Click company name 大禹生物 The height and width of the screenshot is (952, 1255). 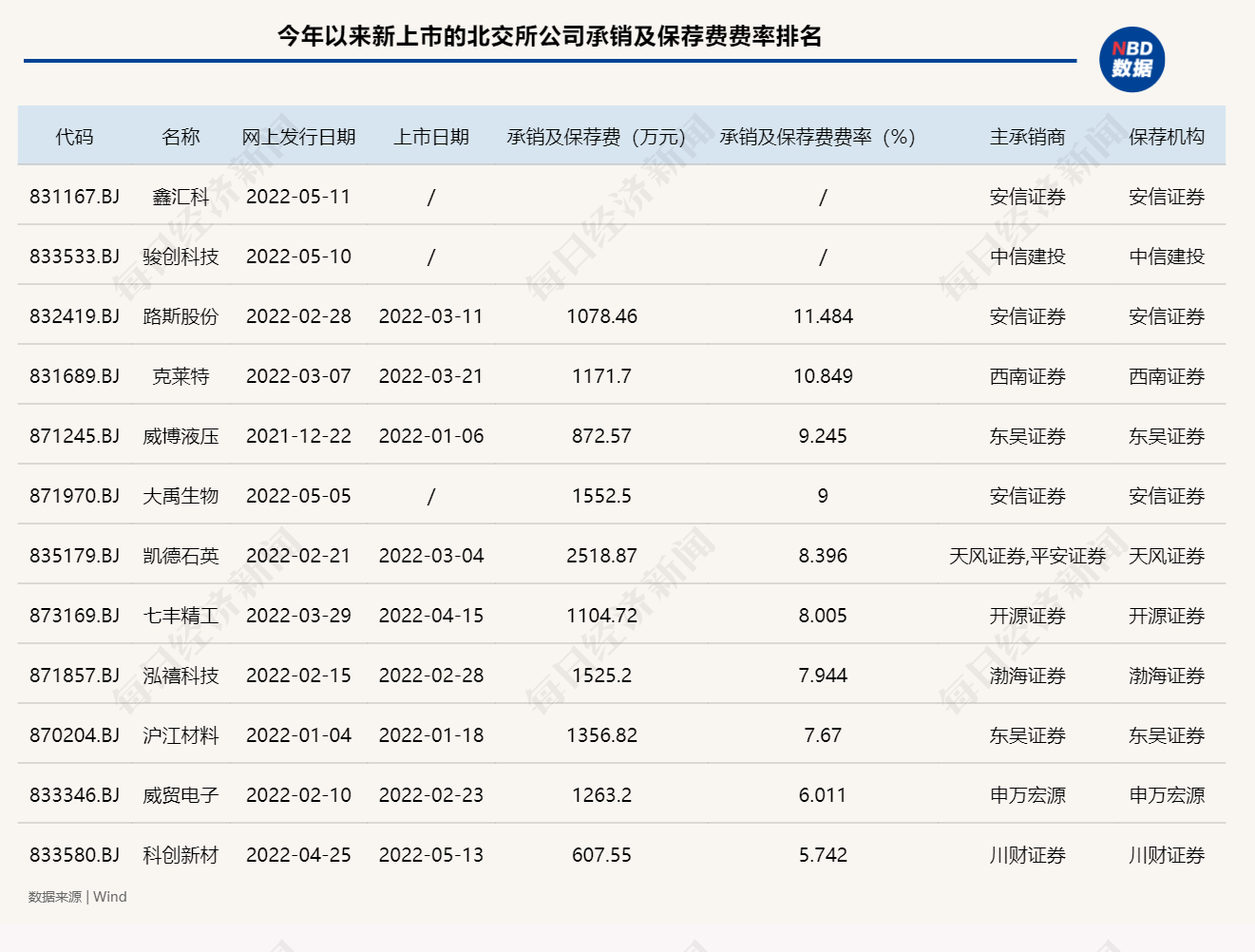(x=181, y=496)
